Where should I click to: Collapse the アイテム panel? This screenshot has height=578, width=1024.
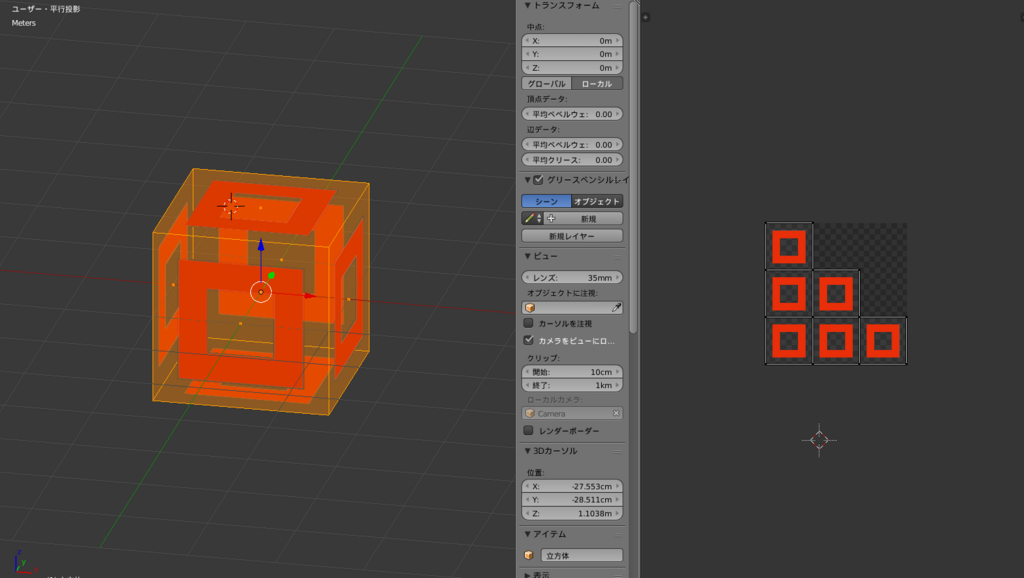pyautogui.click(x=528, y=534)
